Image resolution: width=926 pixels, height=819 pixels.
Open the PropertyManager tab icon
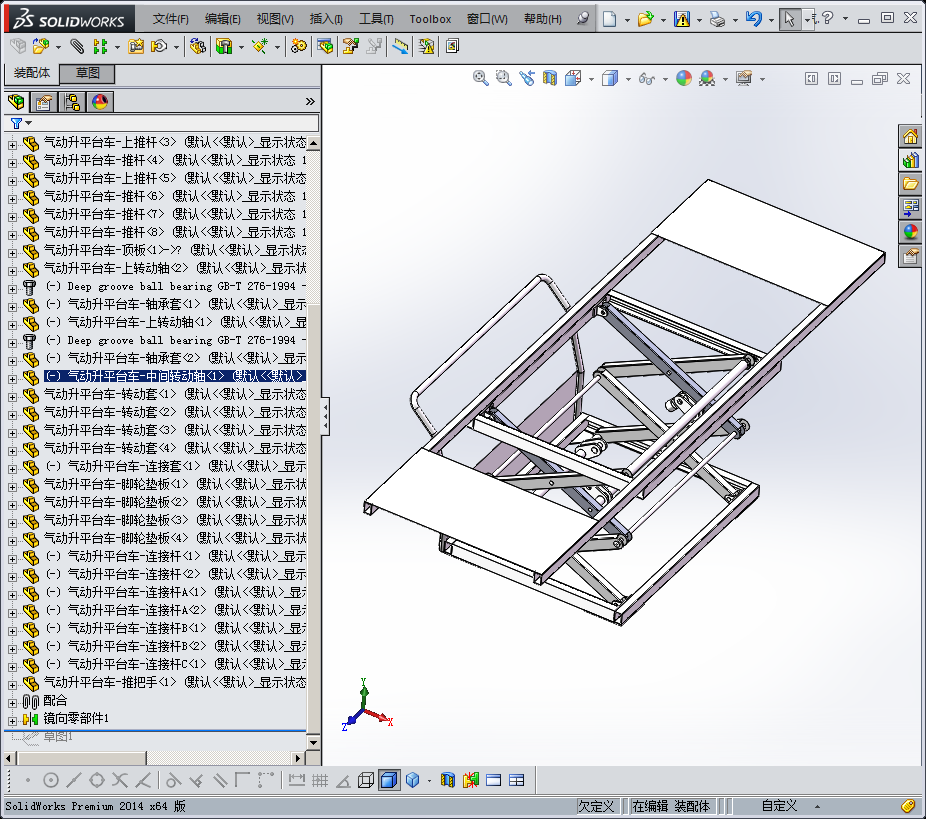point(44,102)
